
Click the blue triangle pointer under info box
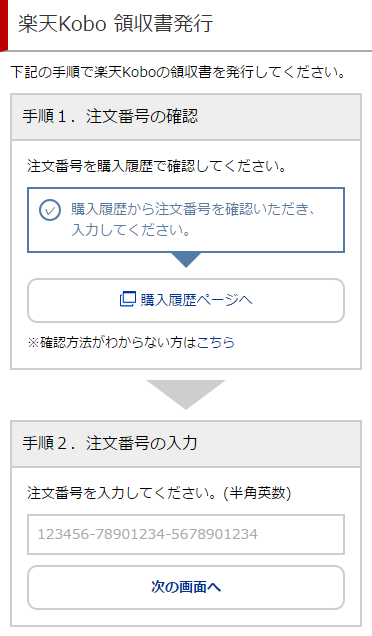tap(186, 260)
